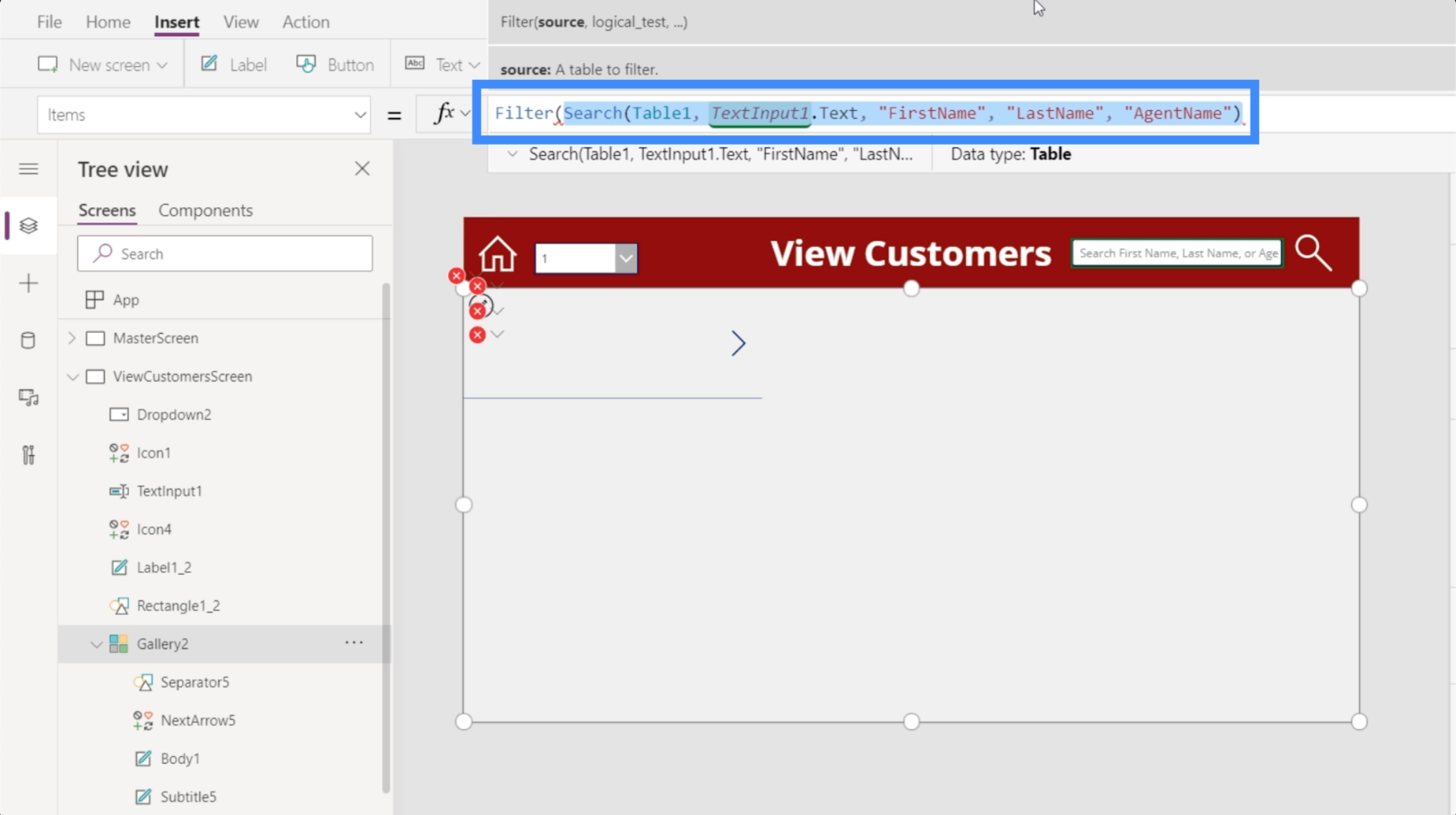The image size is (1456, 815).
Task: Expand the MasterScreen node
Action: [72, 338]
